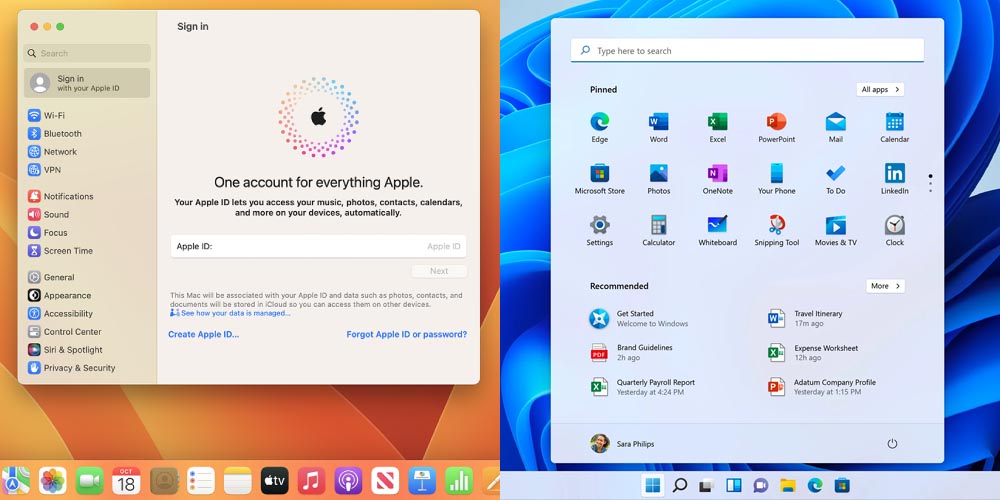Click the power button in Start menu
The height and width of the screenshot is (500, 1000).
click(x=892, y=443)
